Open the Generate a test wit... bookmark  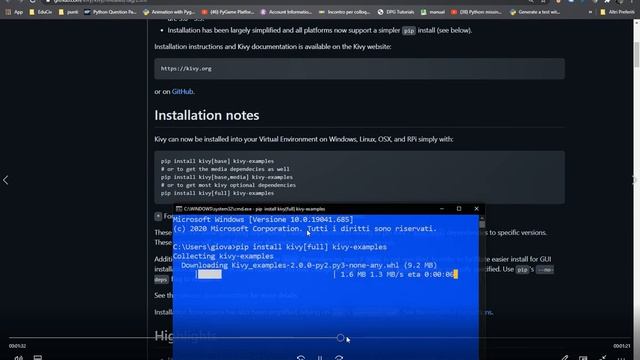535,12
